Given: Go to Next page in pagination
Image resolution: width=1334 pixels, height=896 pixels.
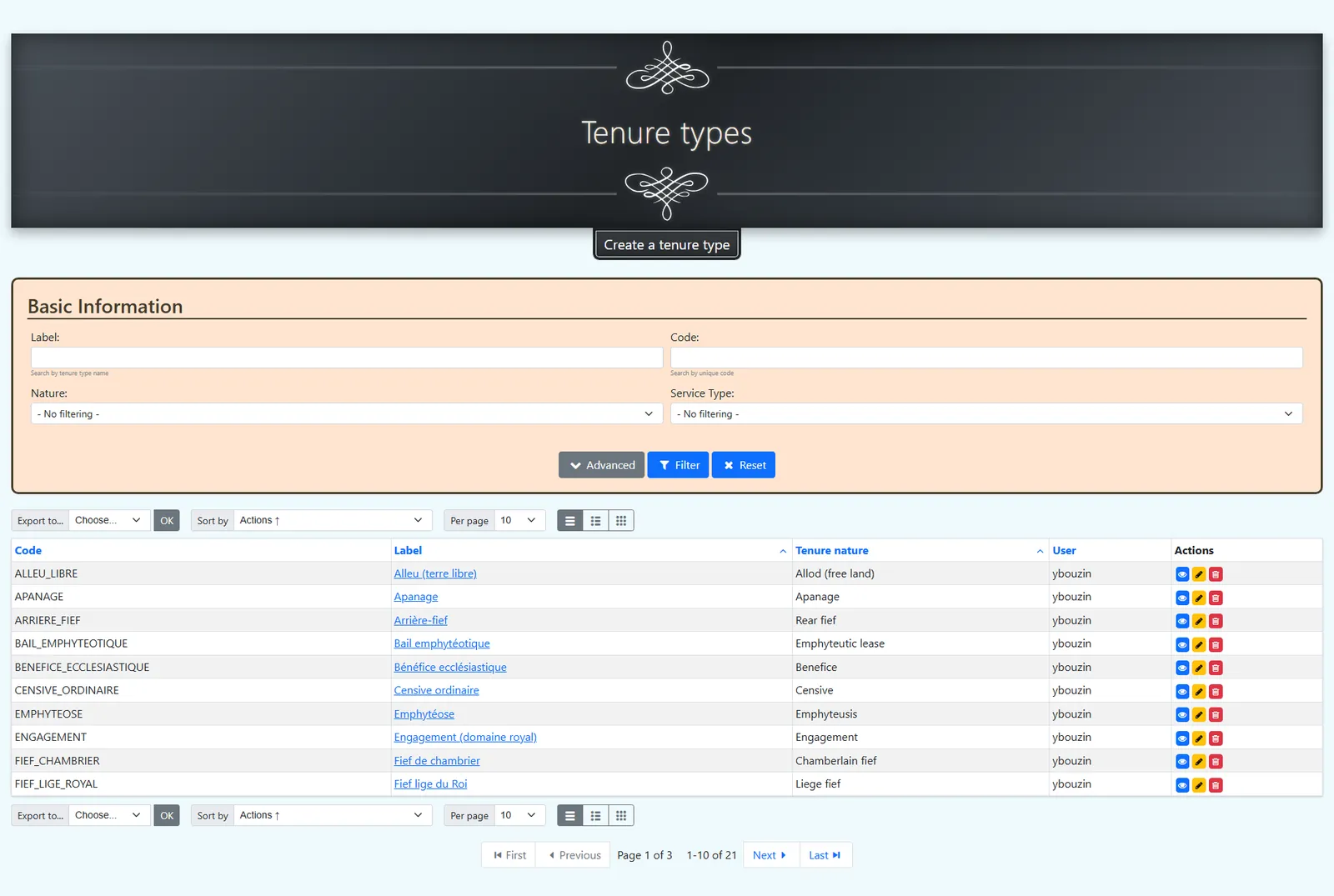Looking at the screenshot, I should pyautogui.click(x=770, y=855).
